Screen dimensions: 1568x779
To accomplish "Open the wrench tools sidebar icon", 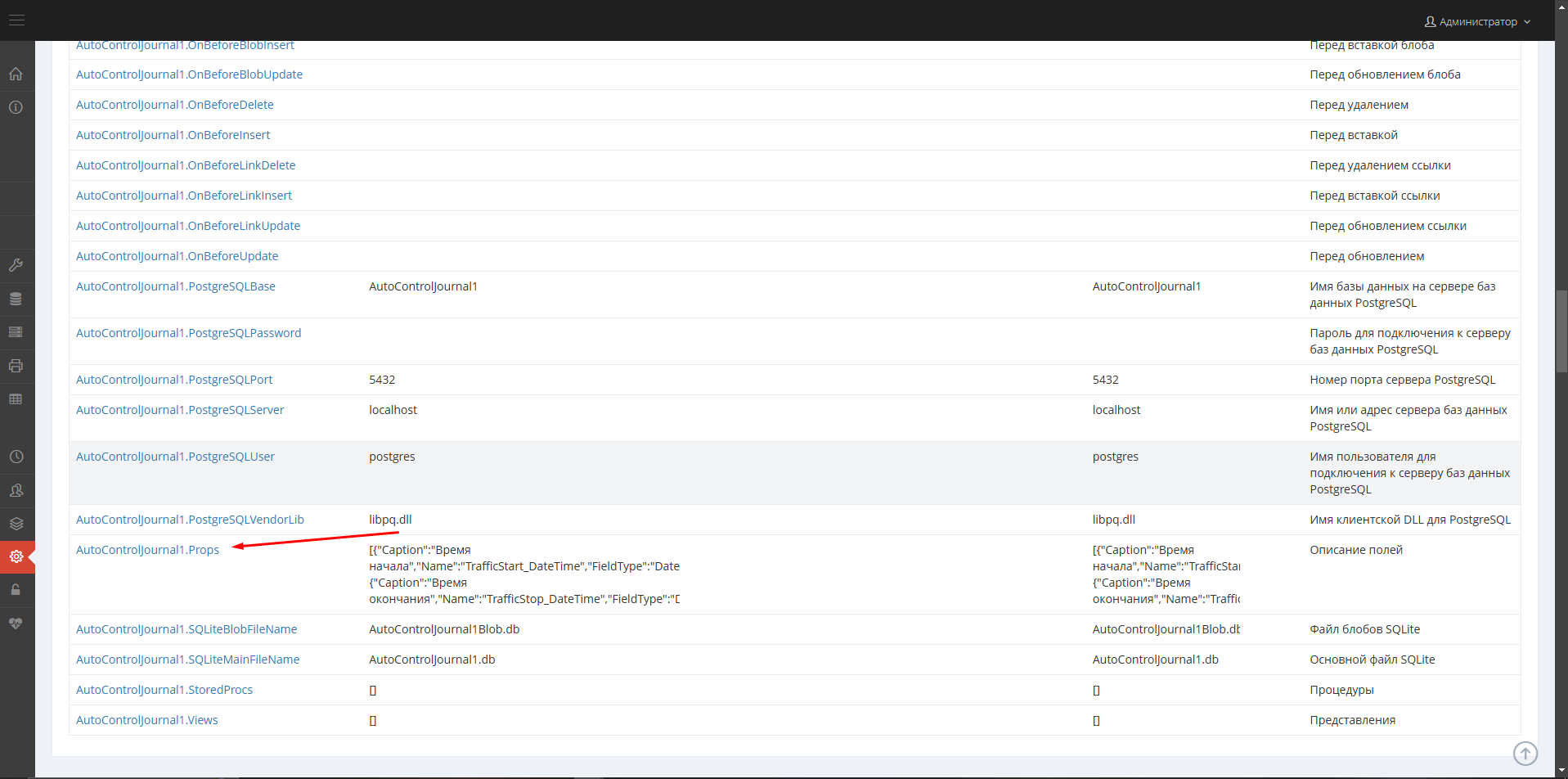I will point(16,265).
